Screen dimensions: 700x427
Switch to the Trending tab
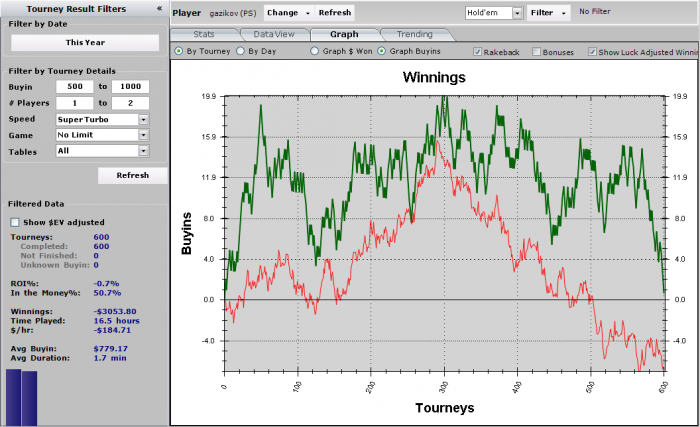tap(415, 34)
